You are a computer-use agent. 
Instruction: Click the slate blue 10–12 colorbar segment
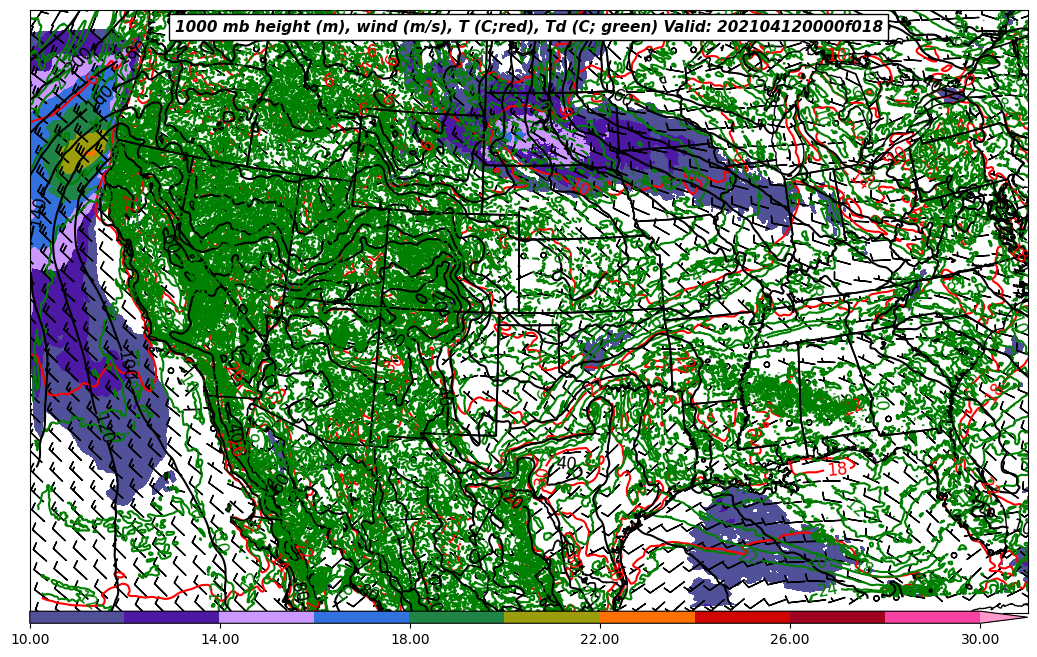(77, 617)
